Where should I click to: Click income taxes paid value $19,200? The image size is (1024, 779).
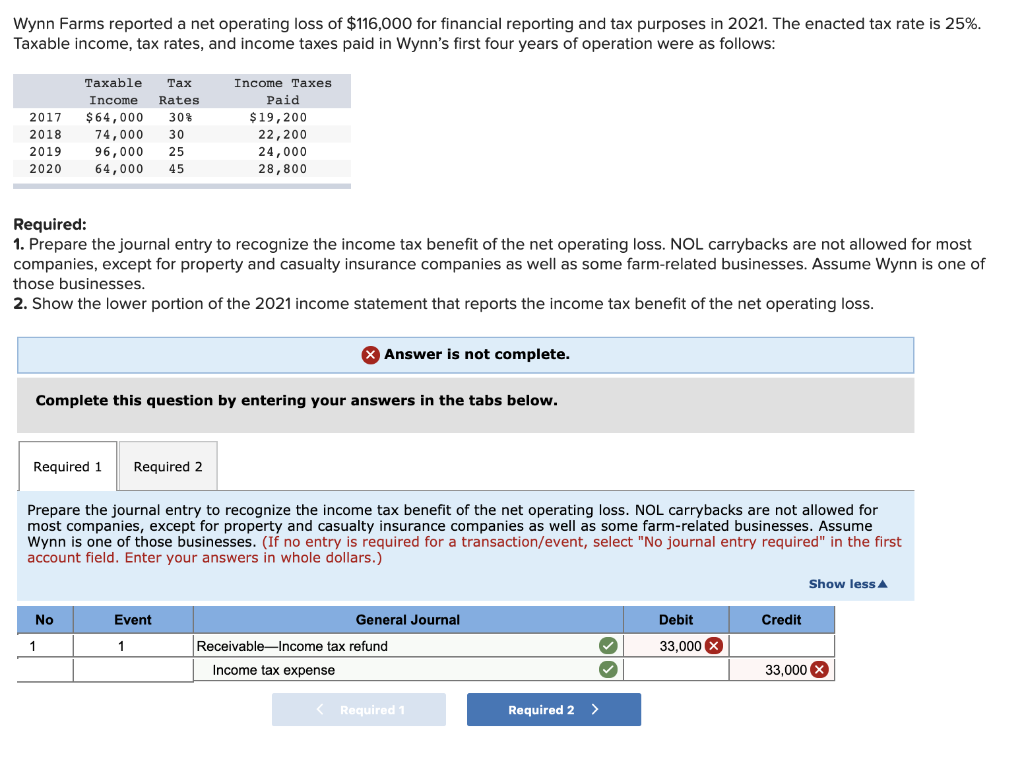[x=278, y=118]
